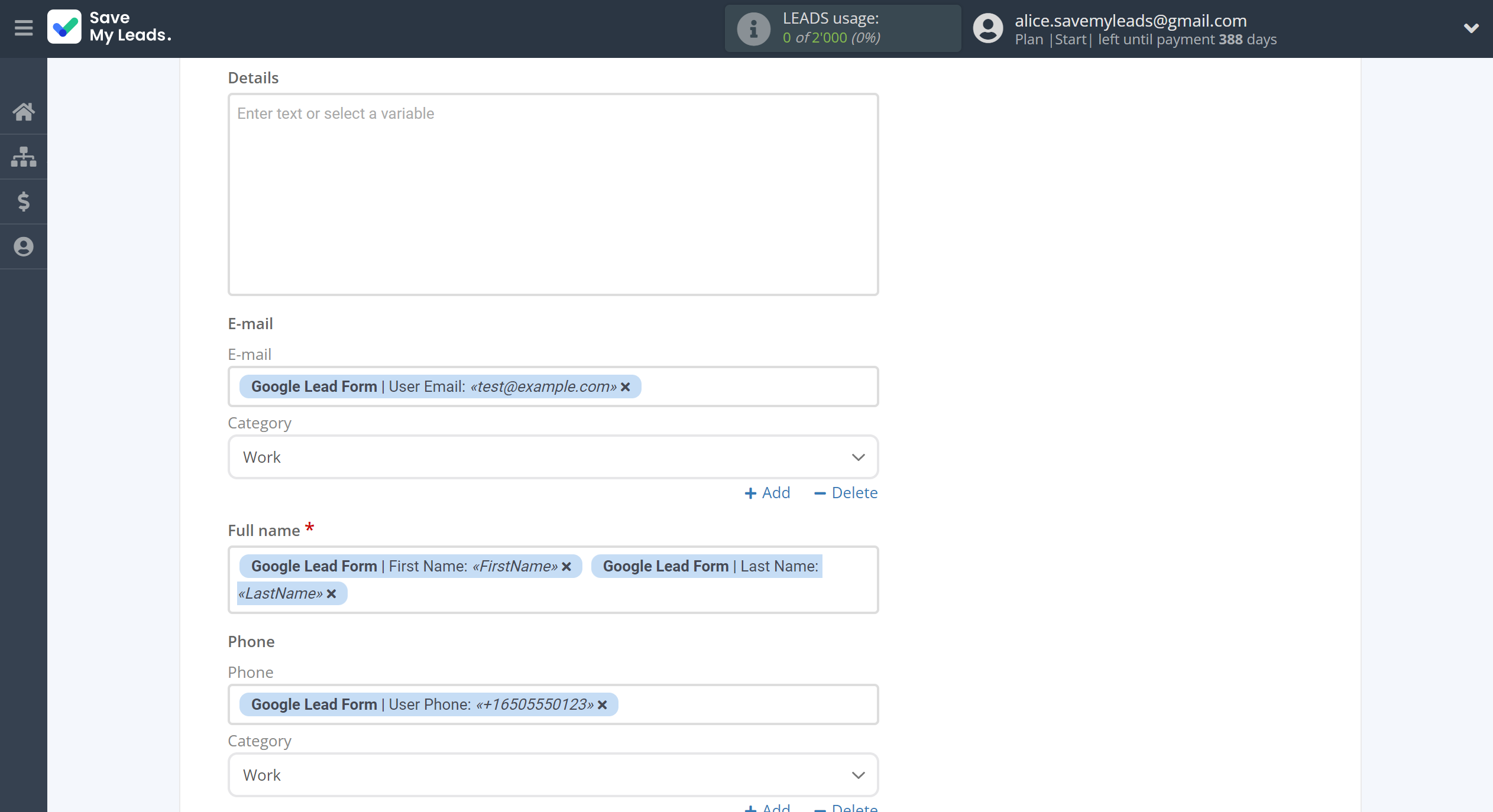Open the Phone Category dropdown
This screenshot has width=1493, height=812.
[x=553, y=775]
